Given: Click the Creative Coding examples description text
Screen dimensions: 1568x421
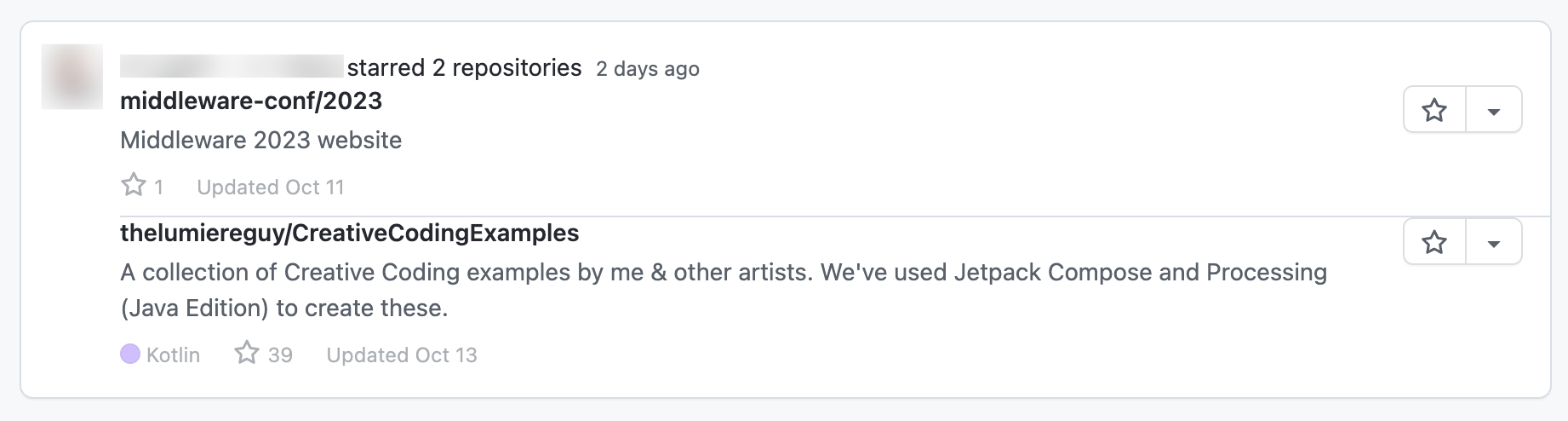Looking at the screenshot, I should click(x=724, y=290).
